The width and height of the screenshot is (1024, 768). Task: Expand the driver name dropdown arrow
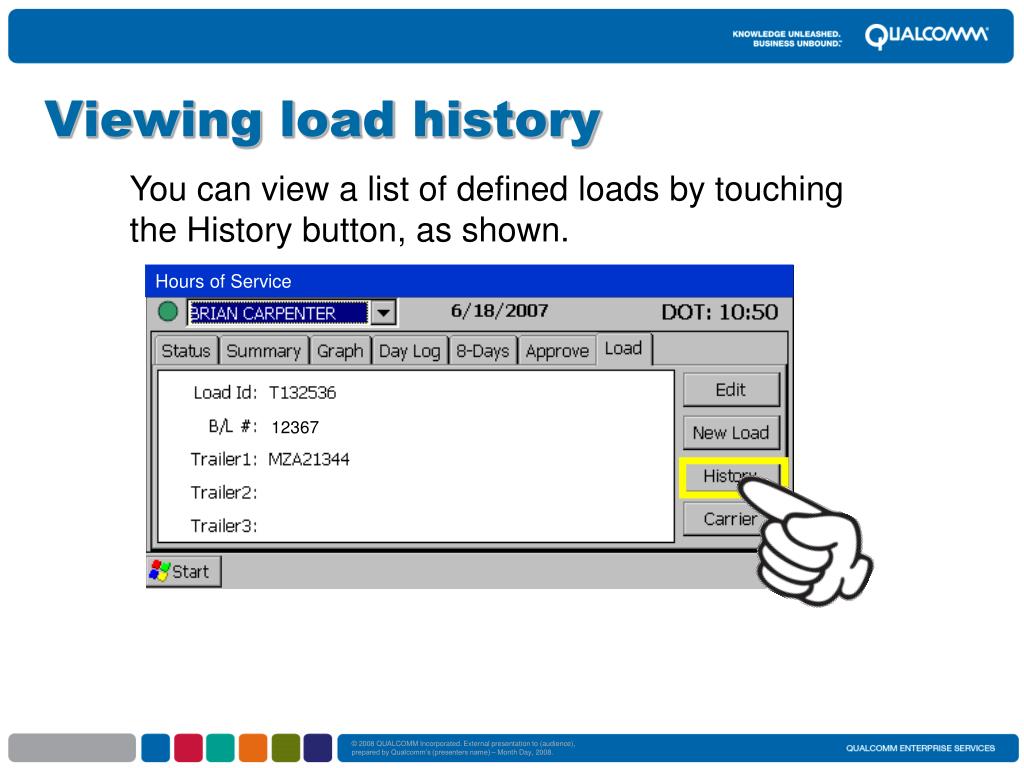[x=384, y=313]
